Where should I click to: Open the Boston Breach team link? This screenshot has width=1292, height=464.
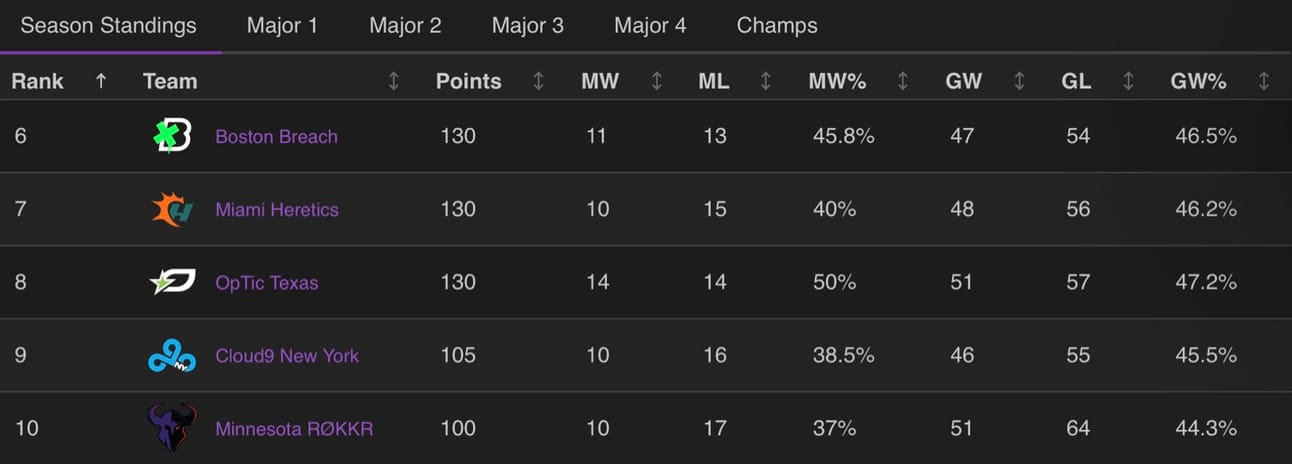coord(276,137)
